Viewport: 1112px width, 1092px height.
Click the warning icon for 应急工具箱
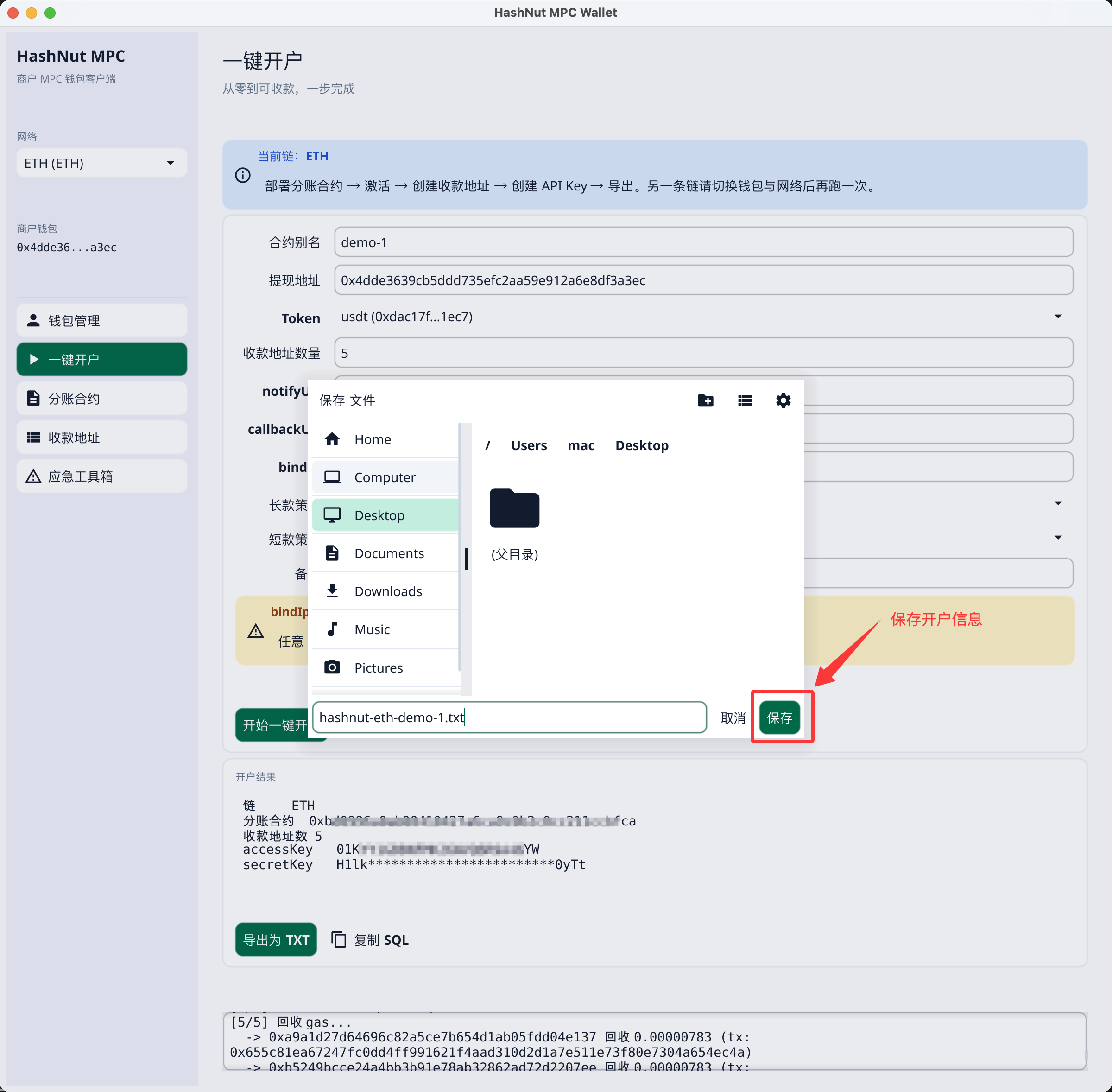click(x=33, y=476)
